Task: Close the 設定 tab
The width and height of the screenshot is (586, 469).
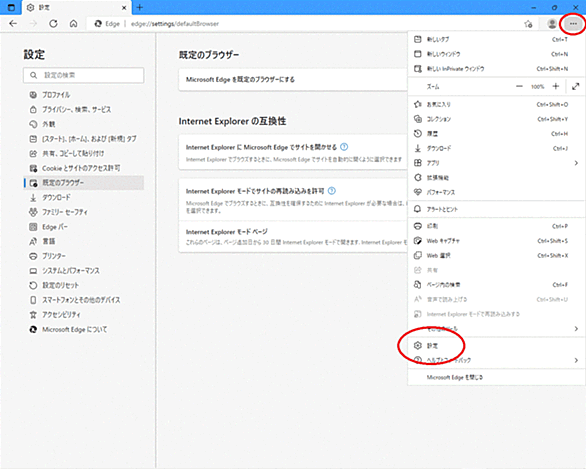Action: click(x=124, y=7)
